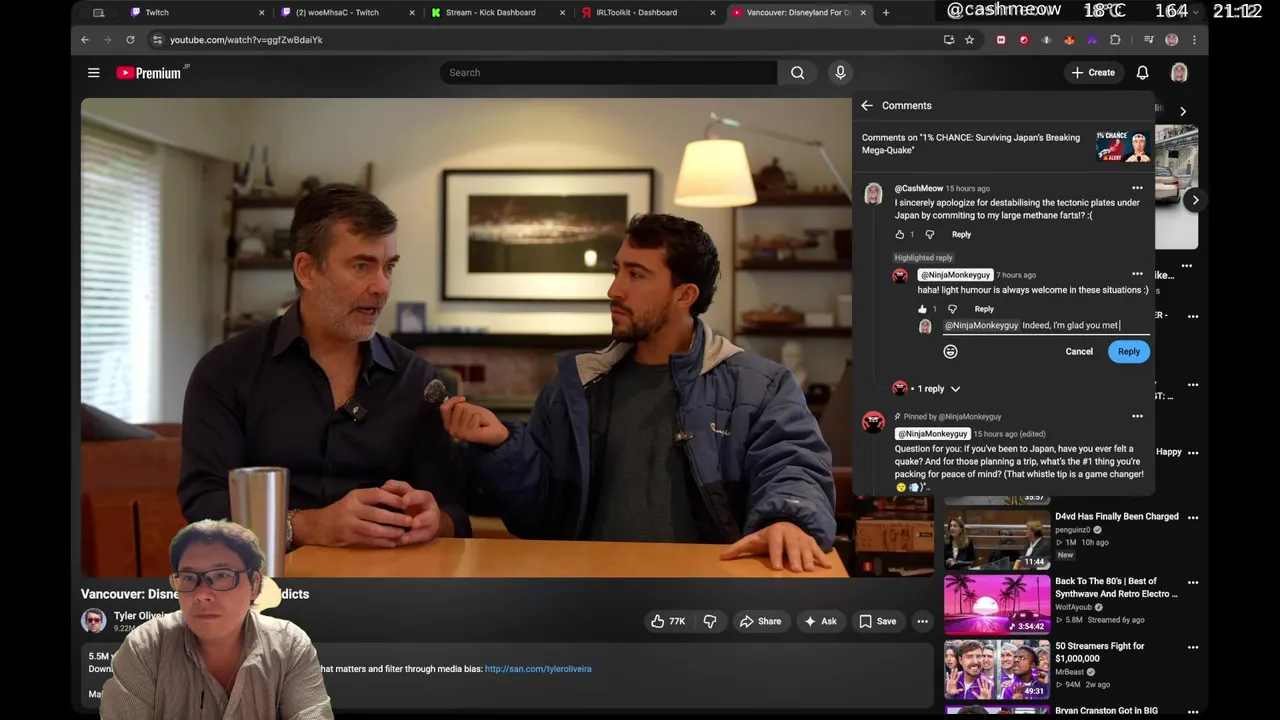Open a new browser tab
The height and width of the screenshot is (720, 1280).
click(x=886, y=13)
